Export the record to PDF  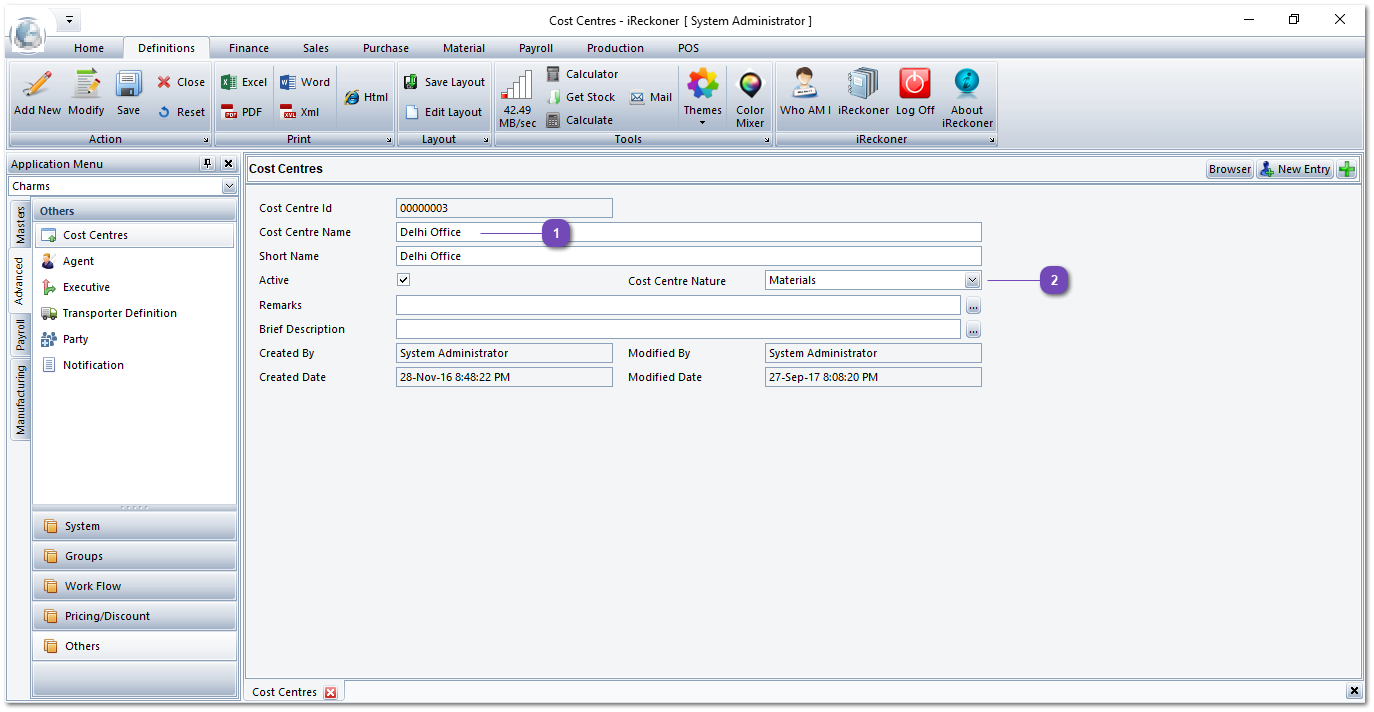(x=242, y=112)
